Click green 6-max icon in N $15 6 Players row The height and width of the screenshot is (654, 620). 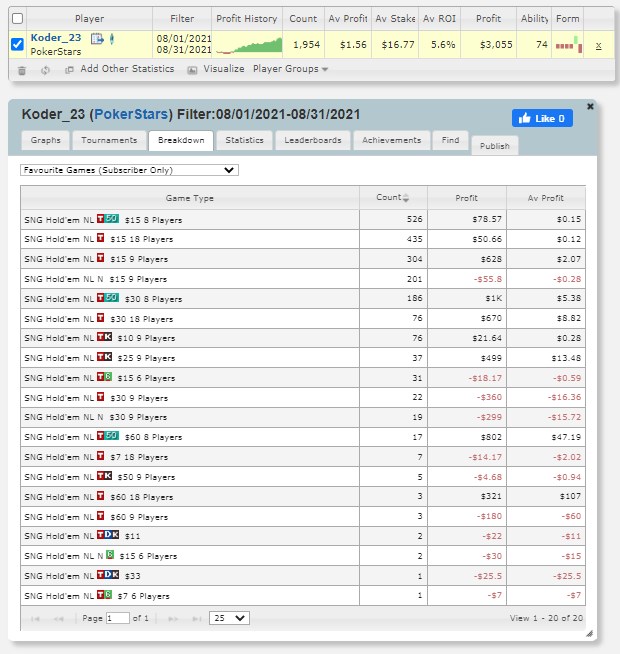coord(110,555)
